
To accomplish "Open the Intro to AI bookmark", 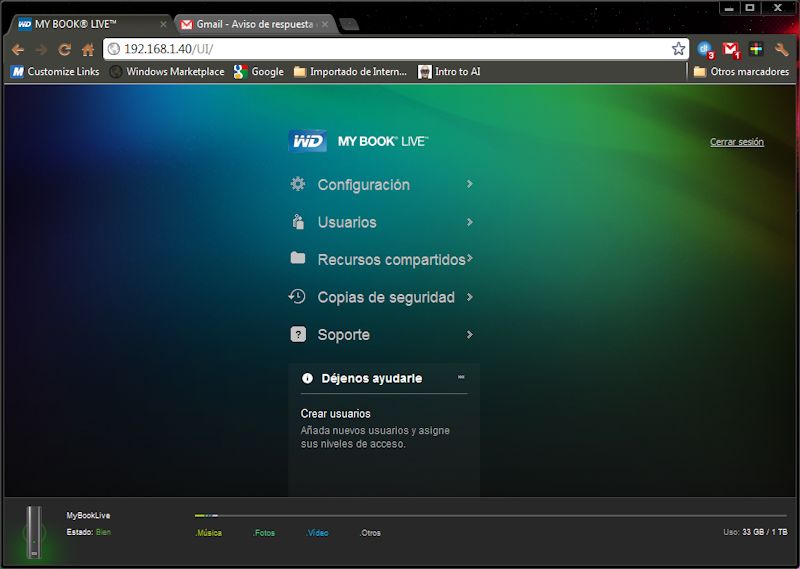I will click(449, 71).
